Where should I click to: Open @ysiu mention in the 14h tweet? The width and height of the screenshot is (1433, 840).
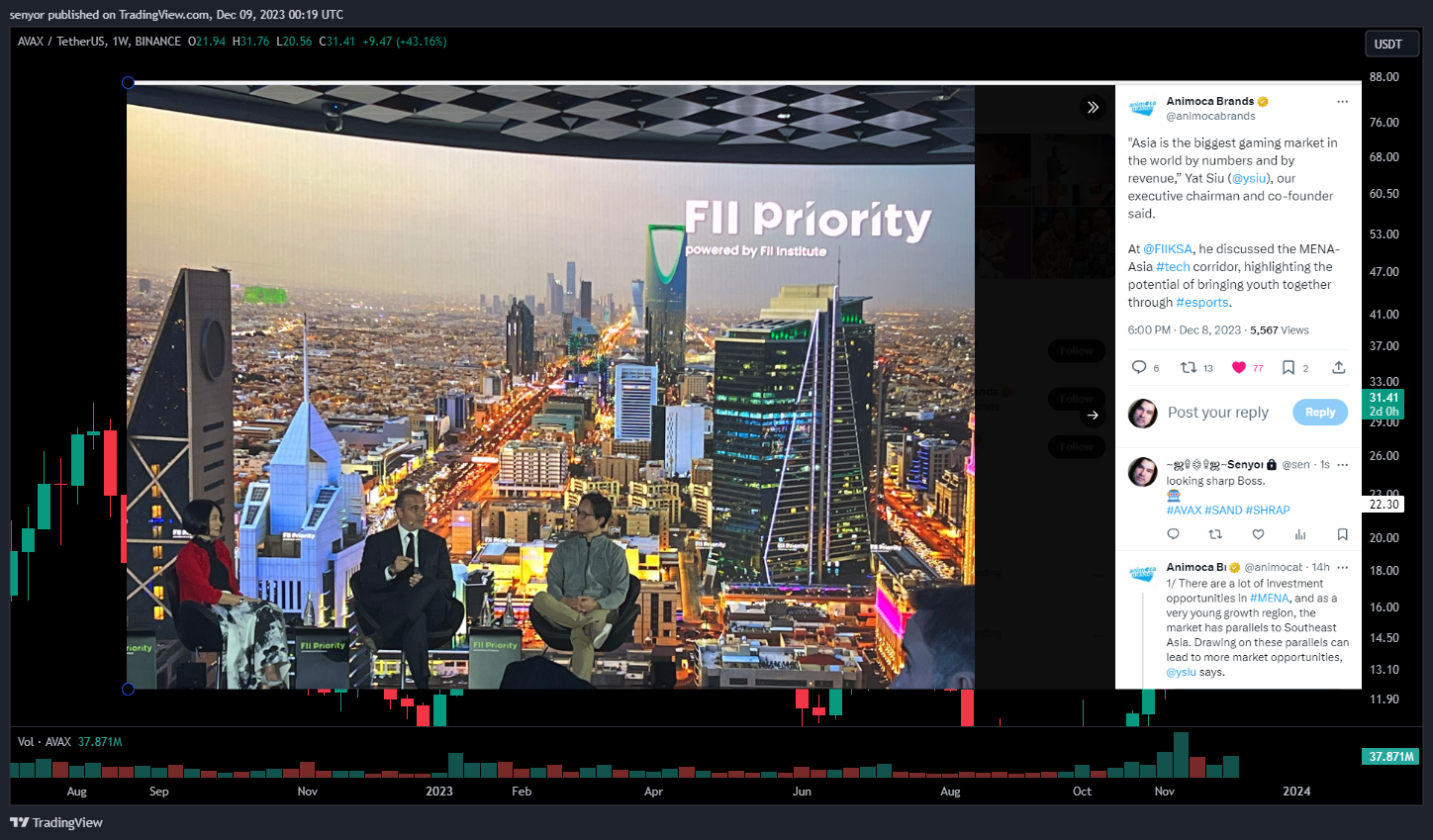1181,673
